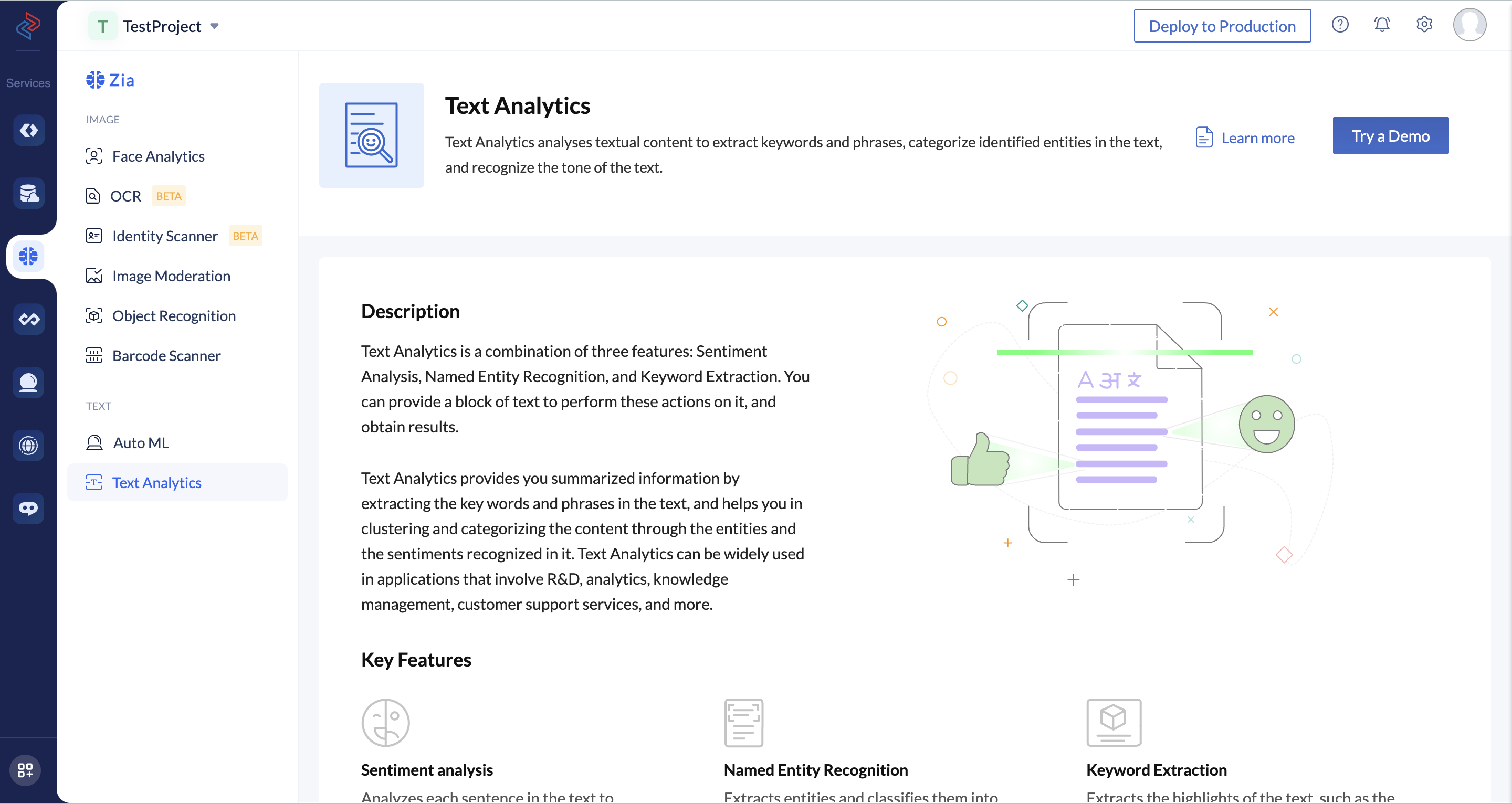
Task: Select Text Analytics in sidebar
Action: click(x=157, y=482)
